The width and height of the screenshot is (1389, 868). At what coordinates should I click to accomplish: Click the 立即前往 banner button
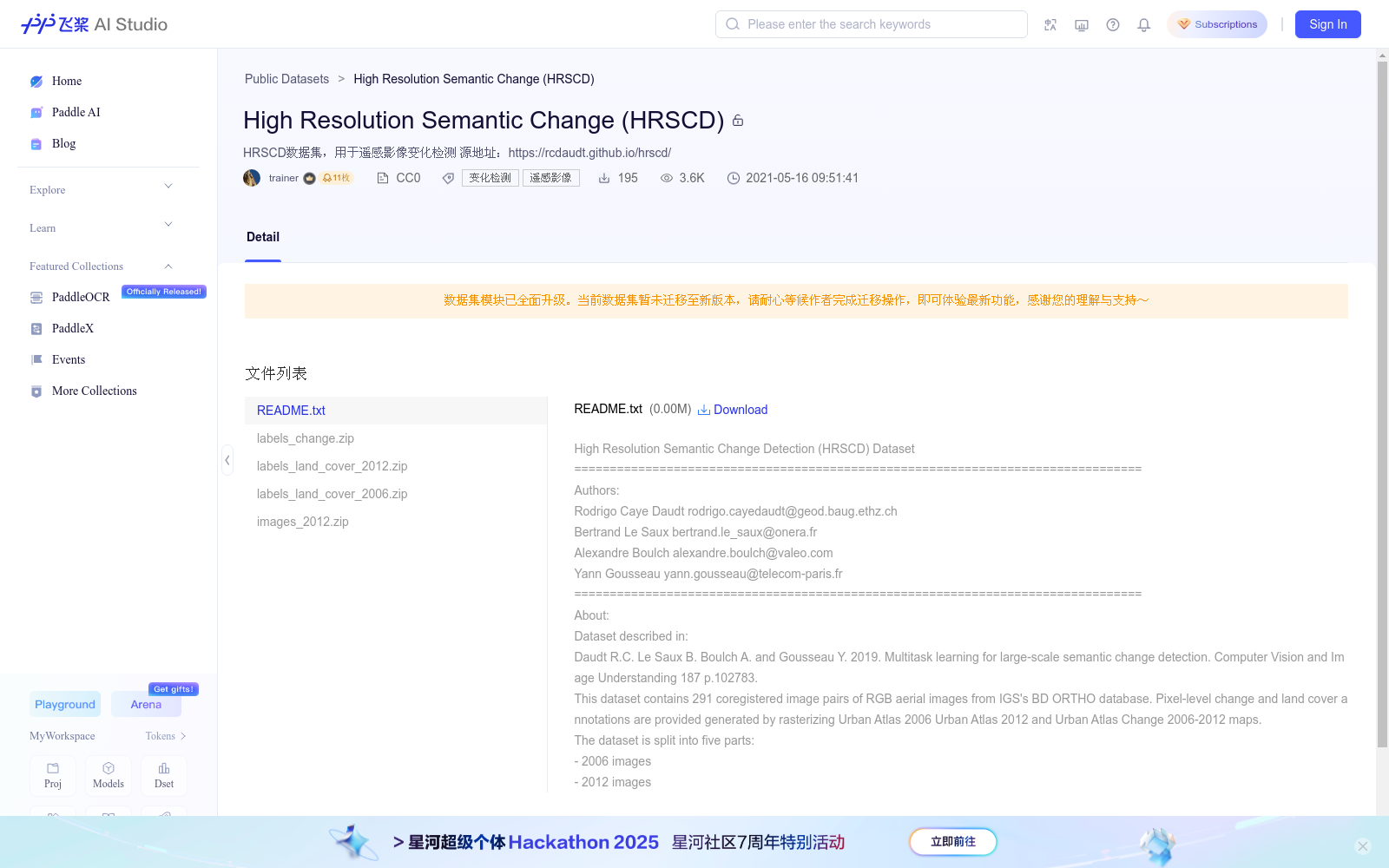click(x=953, y=842)
